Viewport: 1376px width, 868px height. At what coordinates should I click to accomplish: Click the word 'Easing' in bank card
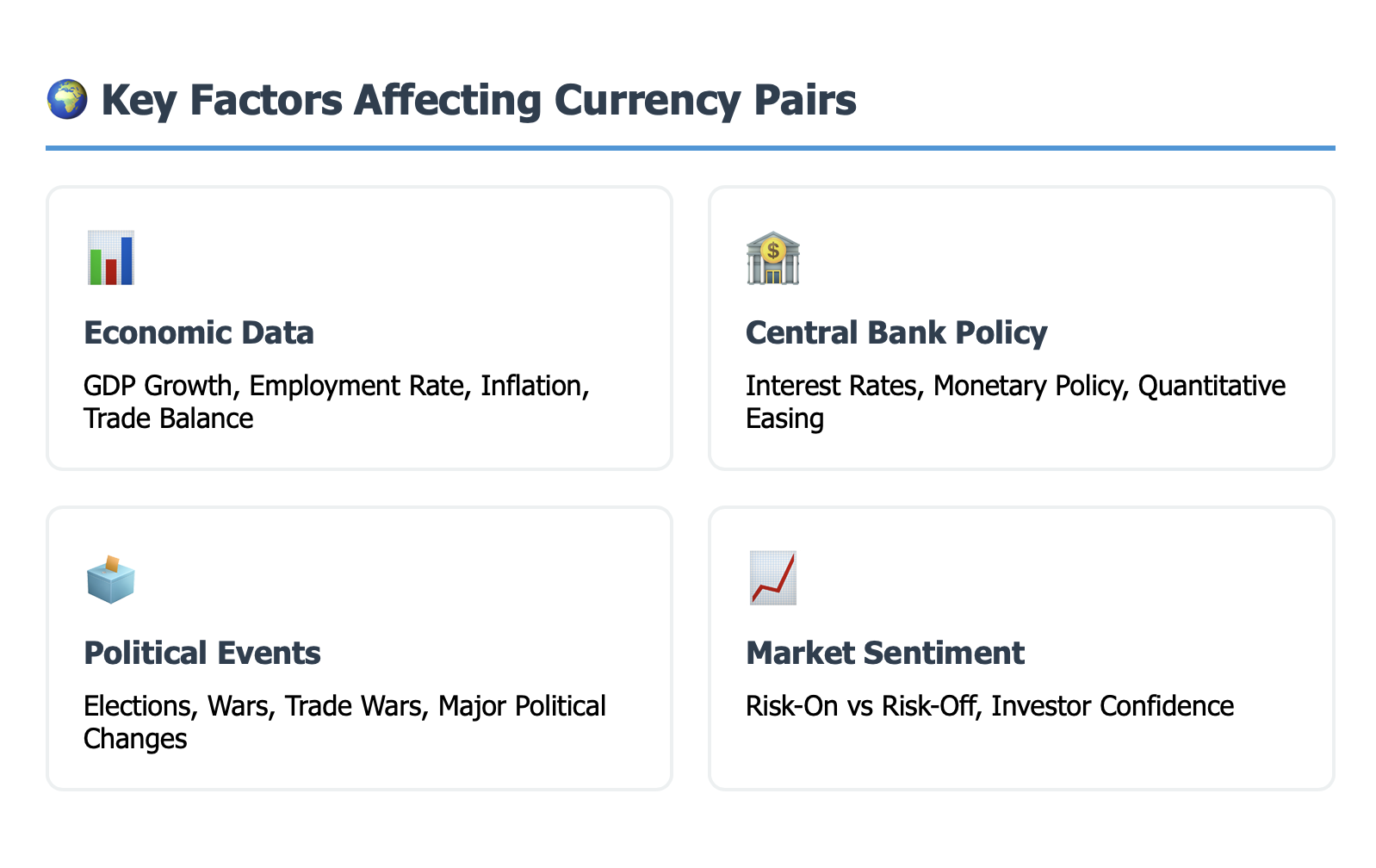tap(784, 418)
